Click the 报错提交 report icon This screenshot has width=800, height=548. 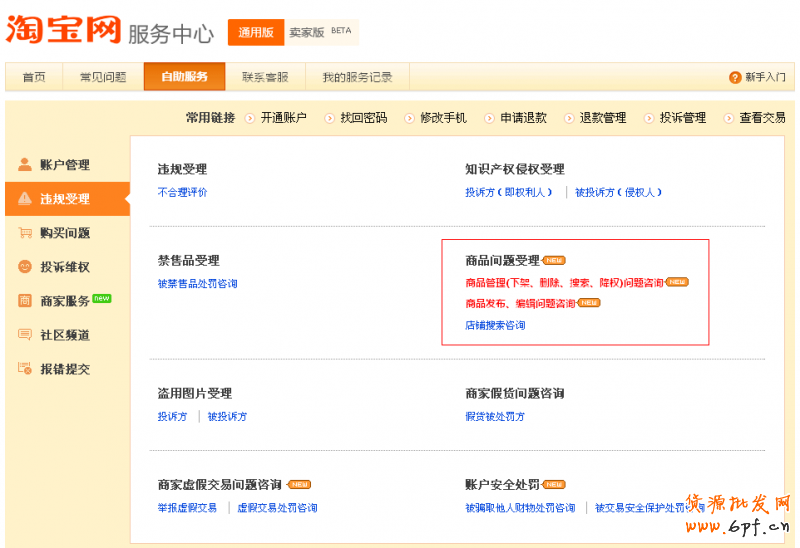click(24, 368)
